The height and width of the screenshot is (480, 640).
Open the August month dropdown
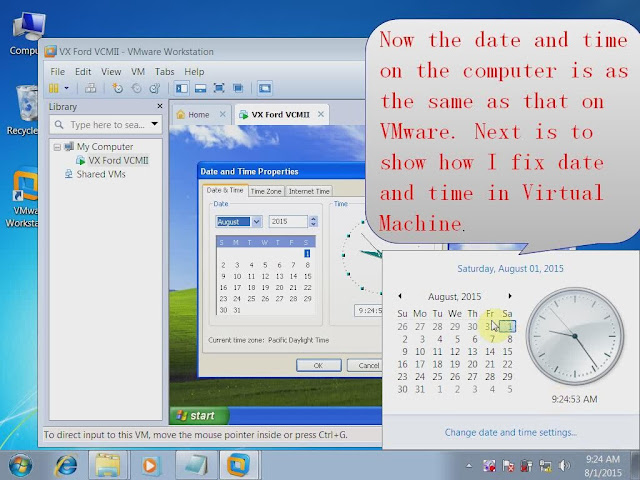[256, 222]
